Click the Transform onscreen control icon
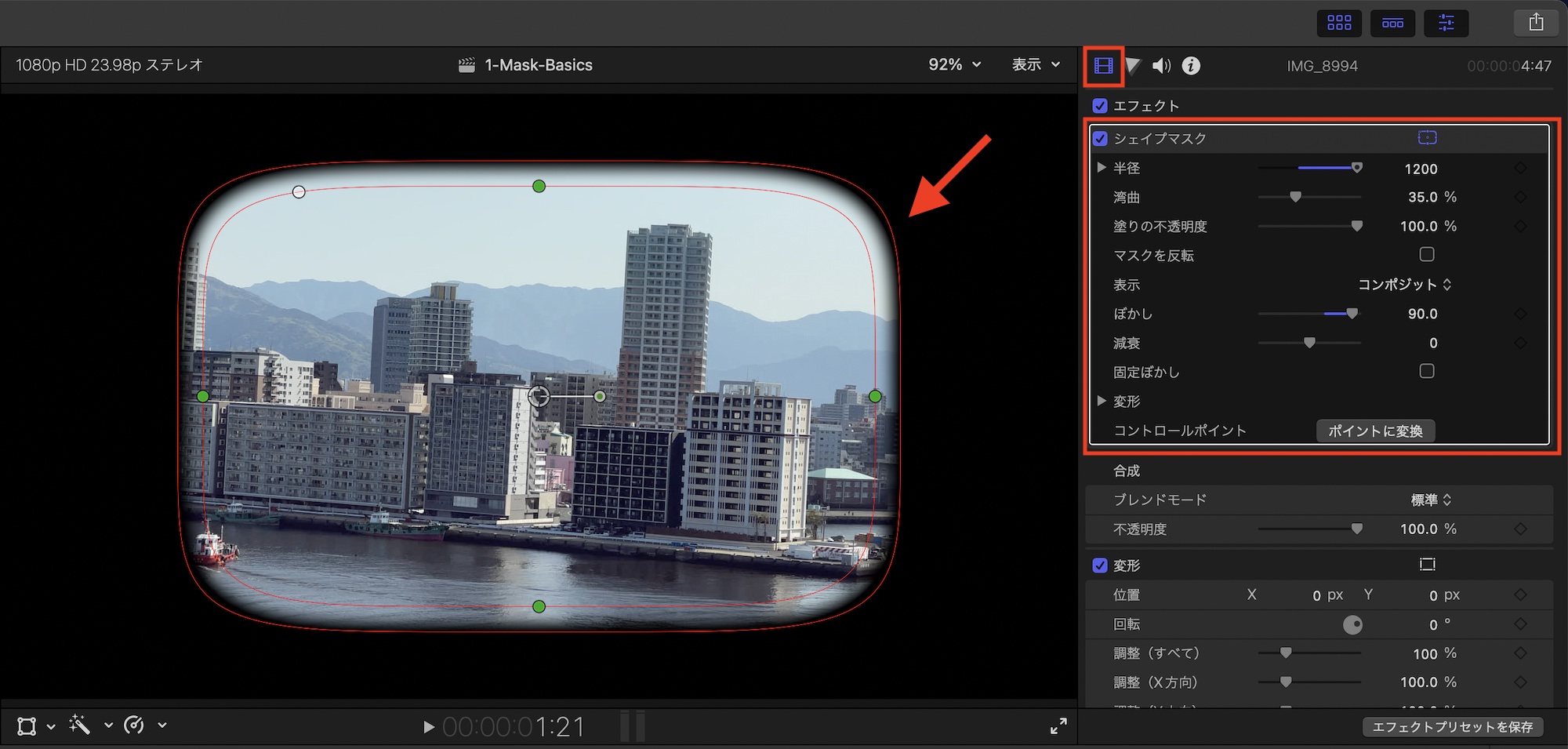This screenshot has height=749, width=1568. [x=1428, y=565]
